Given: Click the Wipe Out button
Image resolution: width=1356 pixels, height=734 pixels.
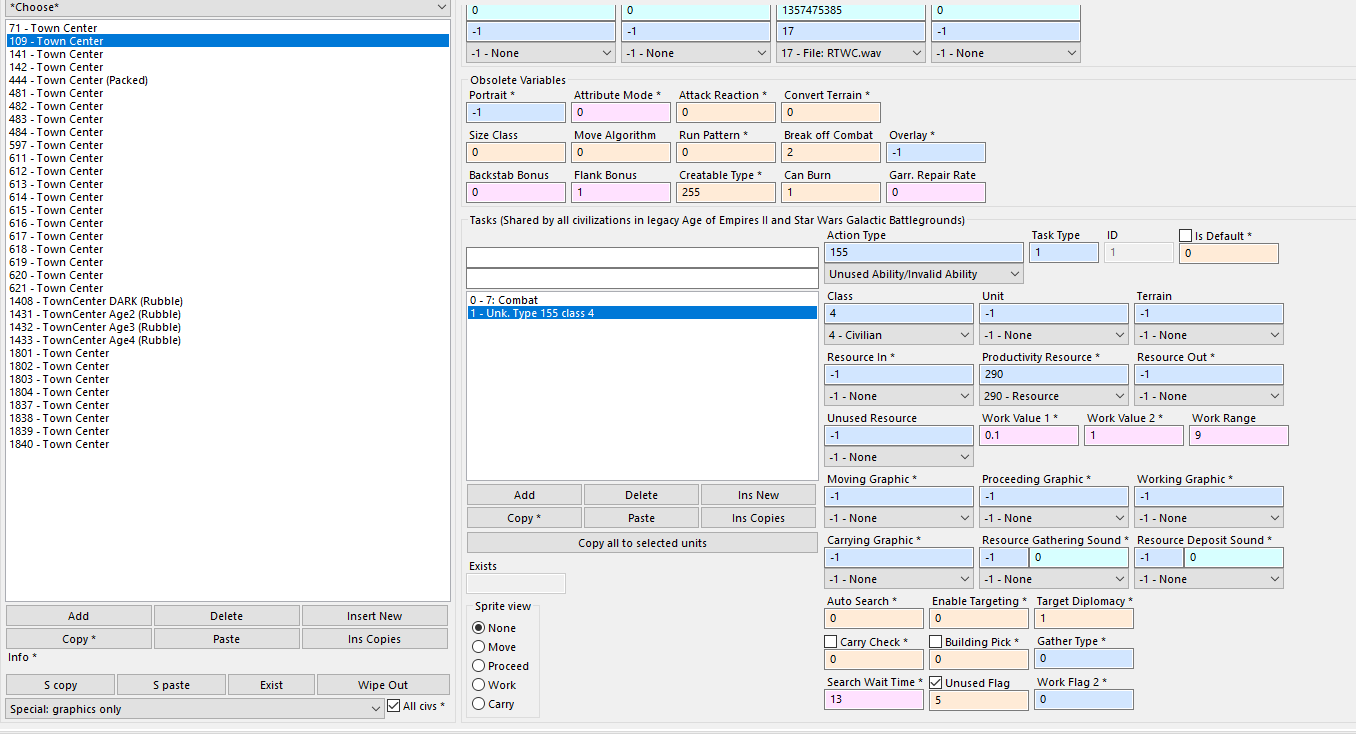Looking at the screenshot, I should pyautogui.click(x=383, y=685).
